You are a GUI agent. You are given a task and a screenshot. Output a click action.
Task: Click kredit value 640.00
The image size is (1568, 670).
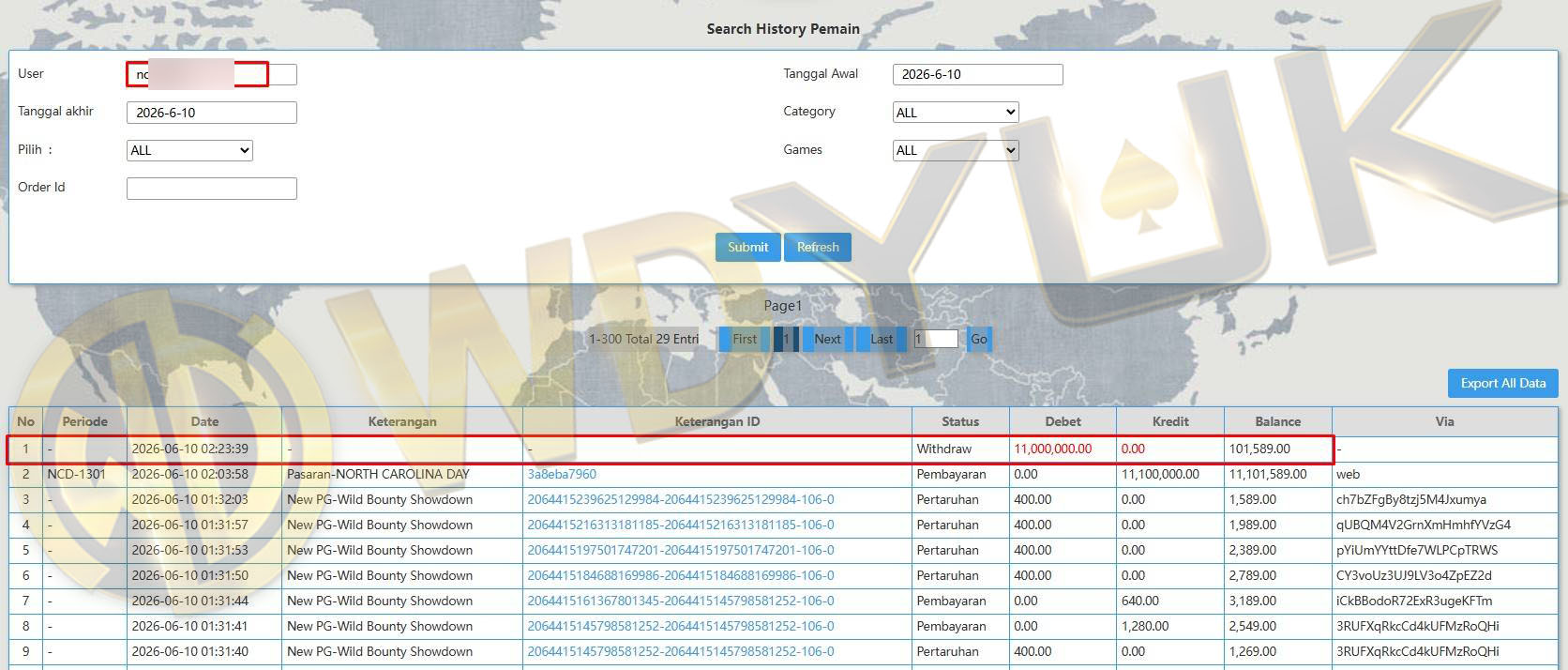(1140, 601)
